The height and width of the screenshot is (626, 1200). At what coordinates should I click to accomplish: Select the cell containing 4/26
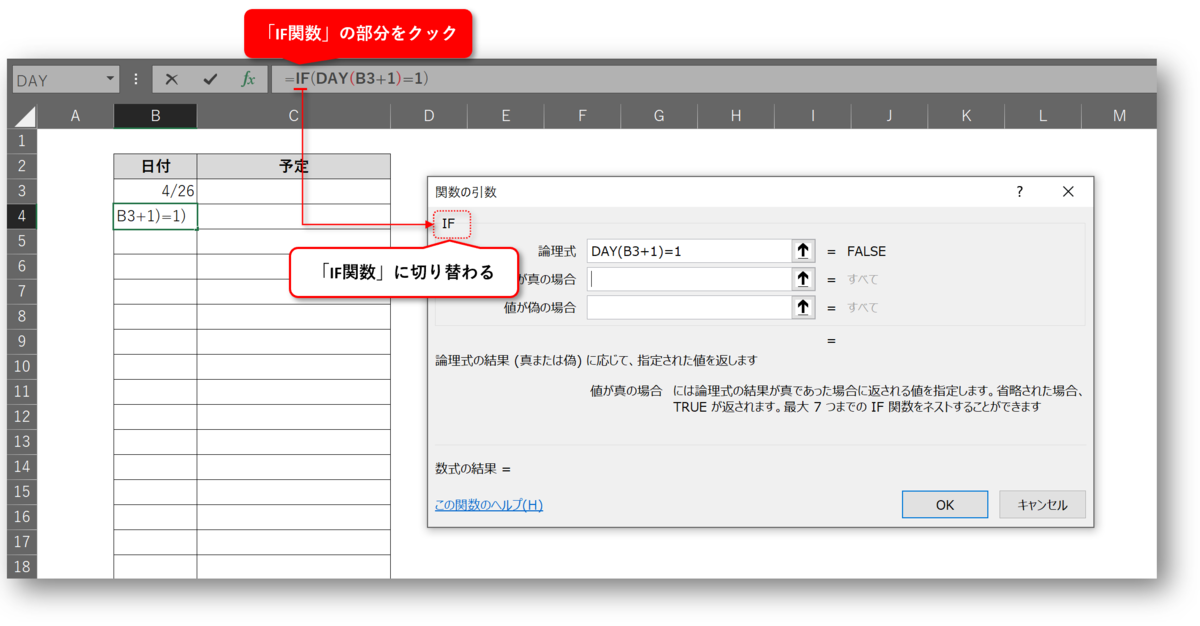(155, 190)
